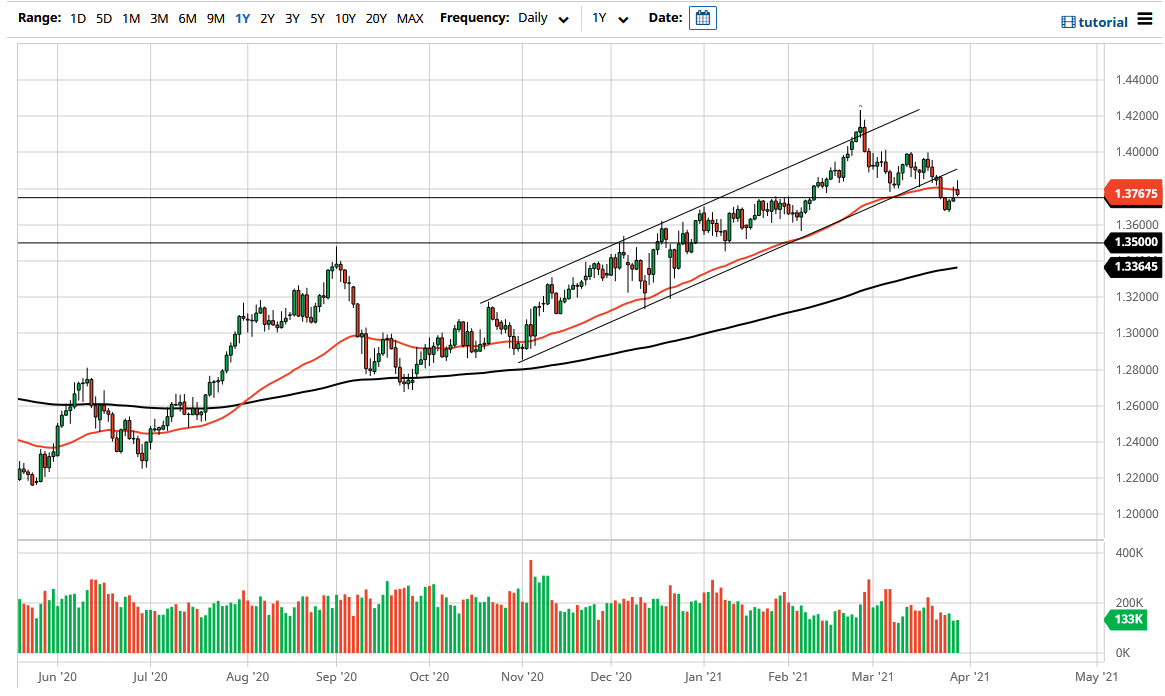Select the 1M range
This screenshot has width=1165, height=696.
click(x=130, y=18)
